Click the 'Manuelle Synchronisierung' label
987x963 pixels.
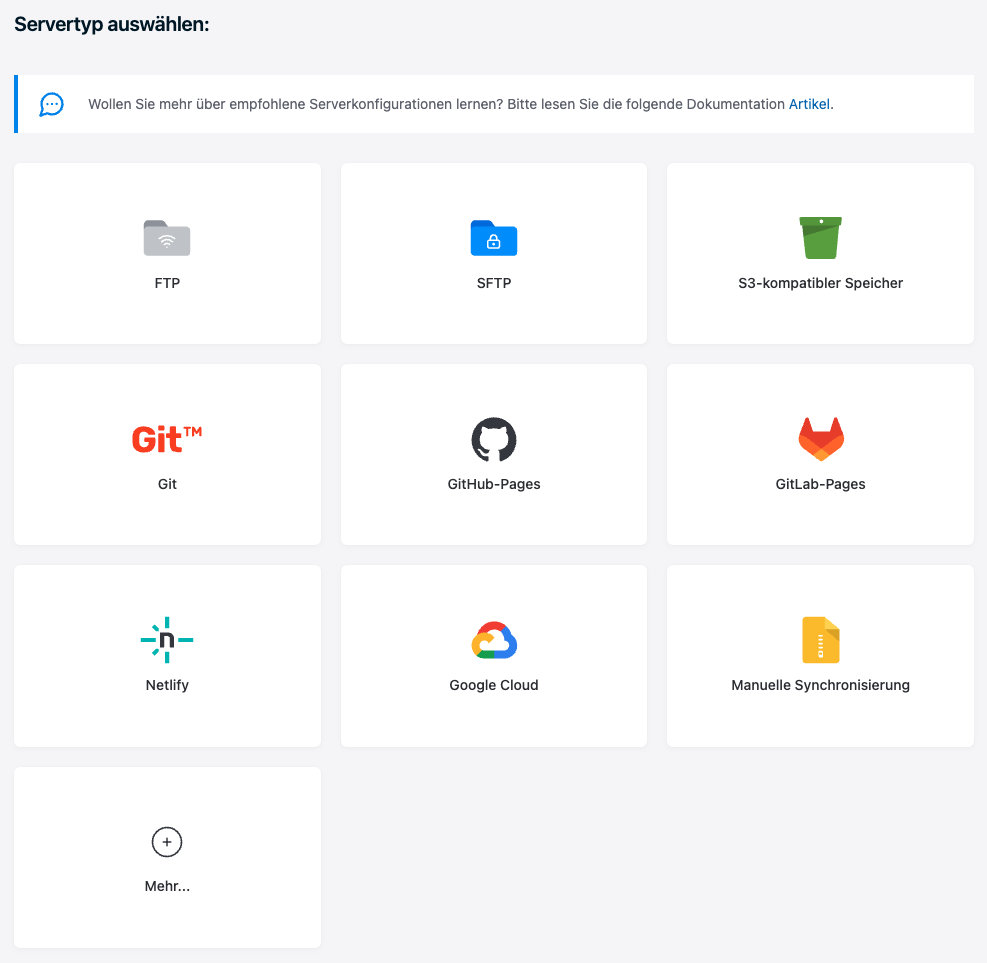pyautogui.click(x=820, y=685)
